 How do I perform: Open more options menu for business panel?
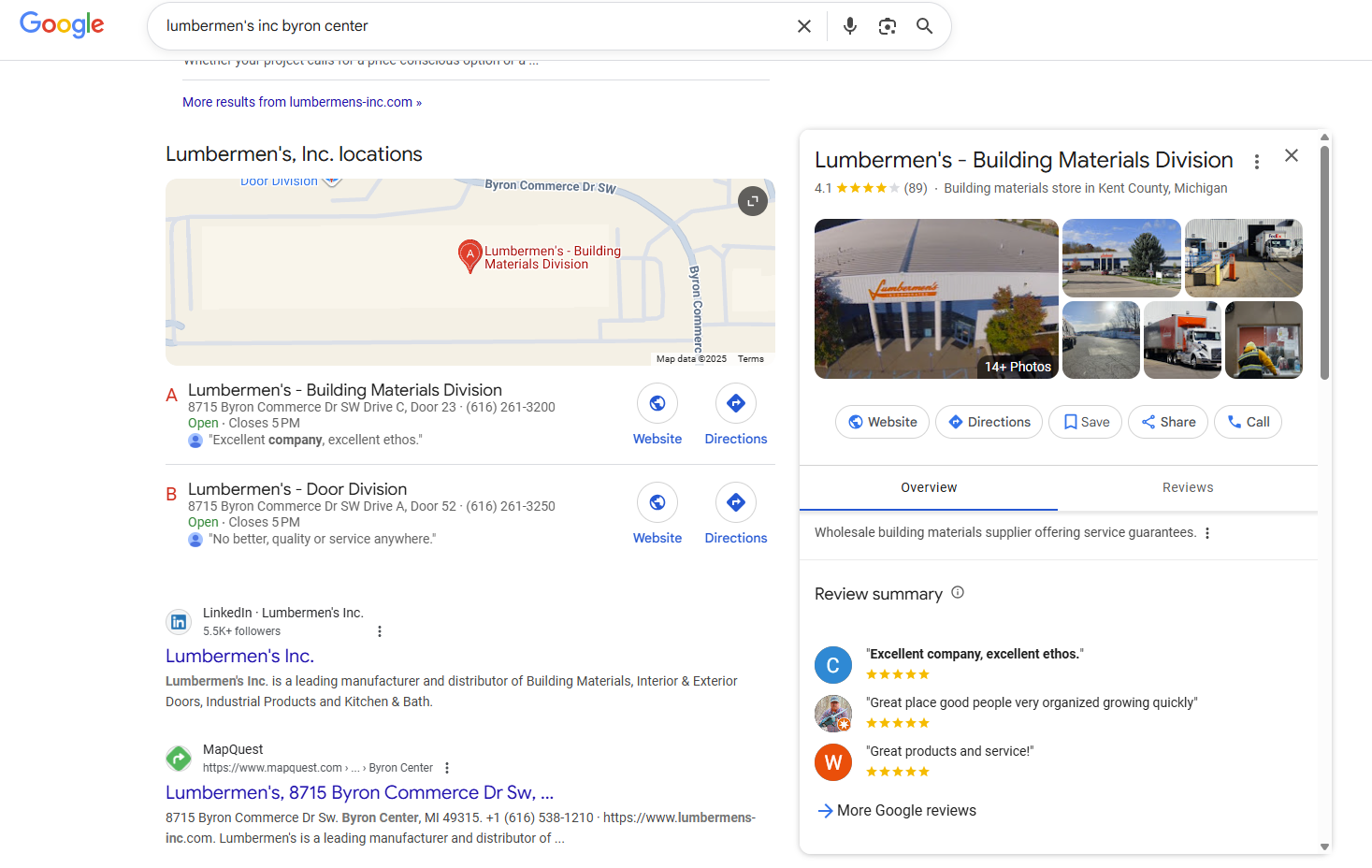(x=1256, y=162)
